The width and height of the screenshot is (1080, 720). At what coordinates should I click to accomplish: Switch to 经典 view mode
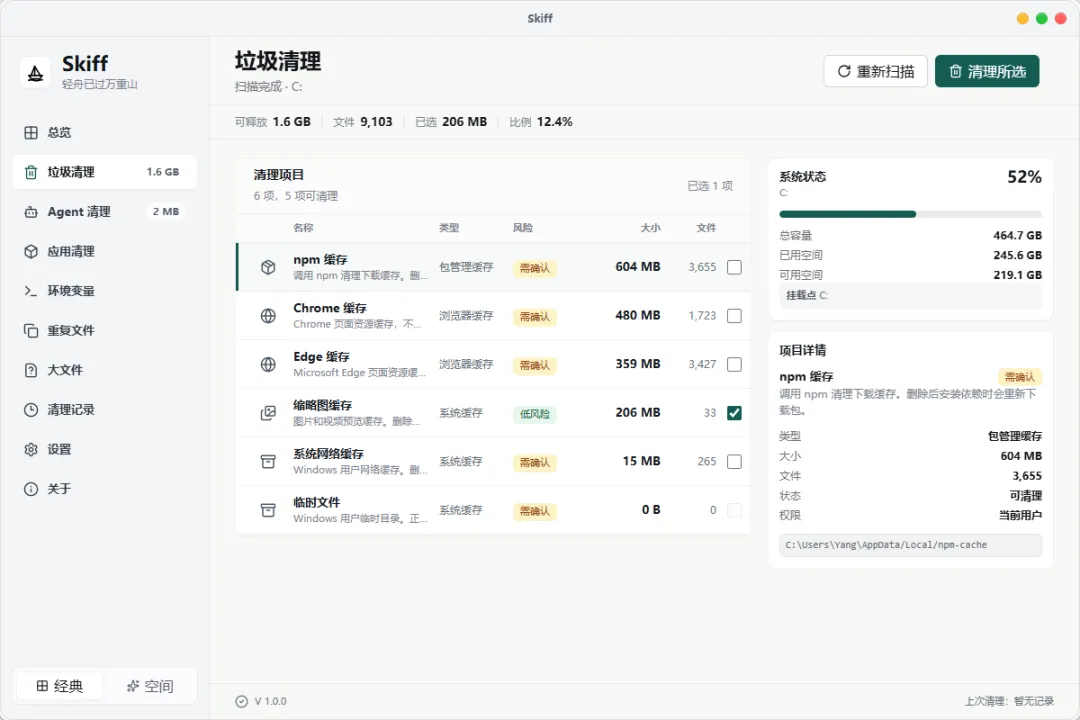coord(60,686)
